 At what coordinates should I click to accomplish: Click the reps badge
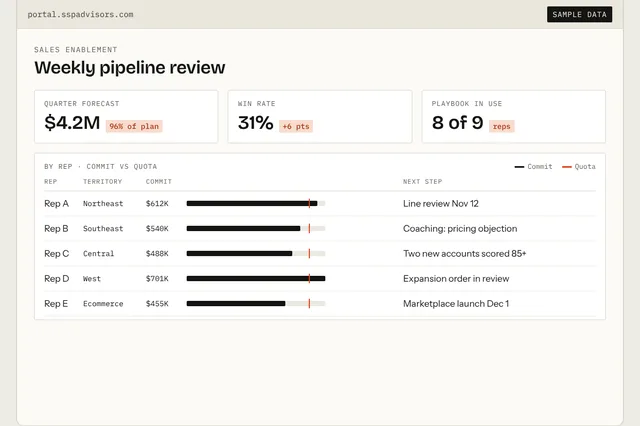pyautogui.click(x=502, y=126)
